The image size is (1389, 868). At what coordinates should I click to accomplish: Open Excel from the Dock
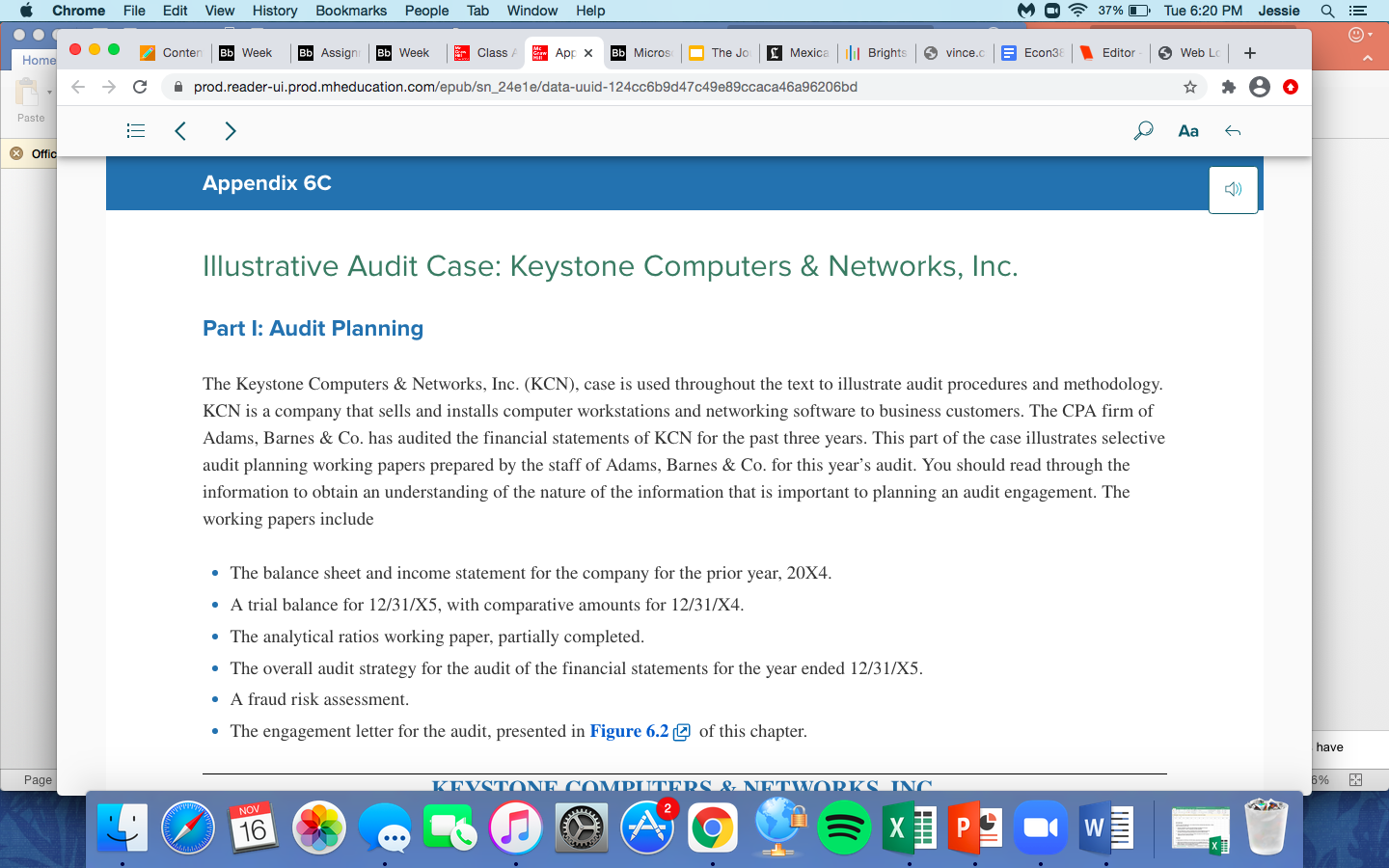(x=910, y=827)
